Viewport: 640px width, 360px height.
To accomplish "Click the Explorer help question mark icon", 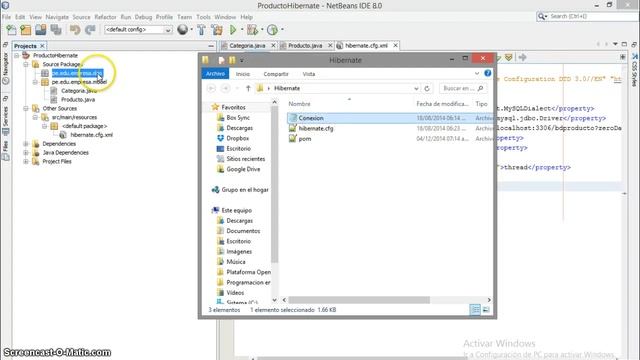I will 487,73.
